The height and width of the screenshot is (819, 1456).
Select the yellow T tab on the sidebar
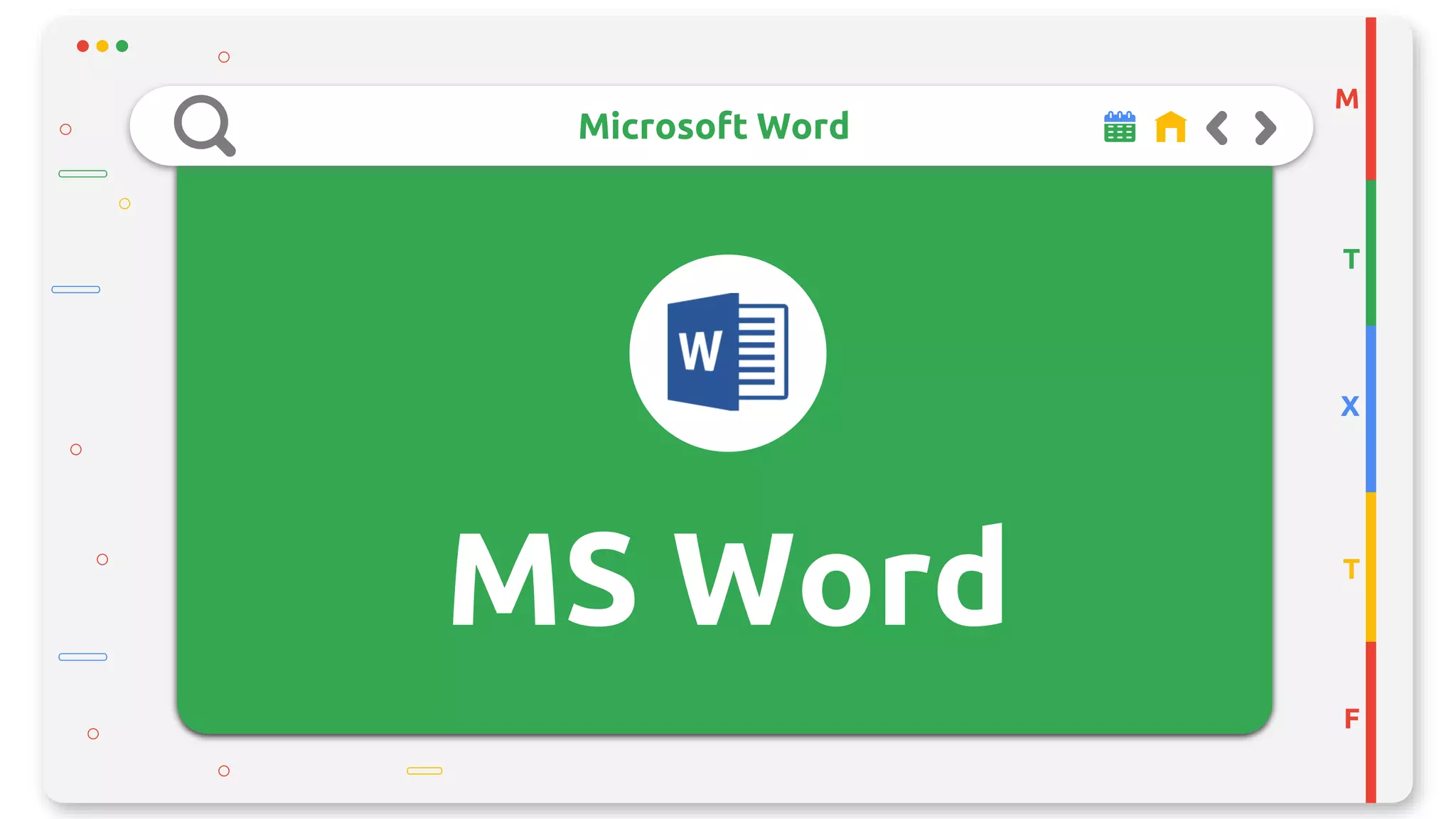pos(1351,569)
